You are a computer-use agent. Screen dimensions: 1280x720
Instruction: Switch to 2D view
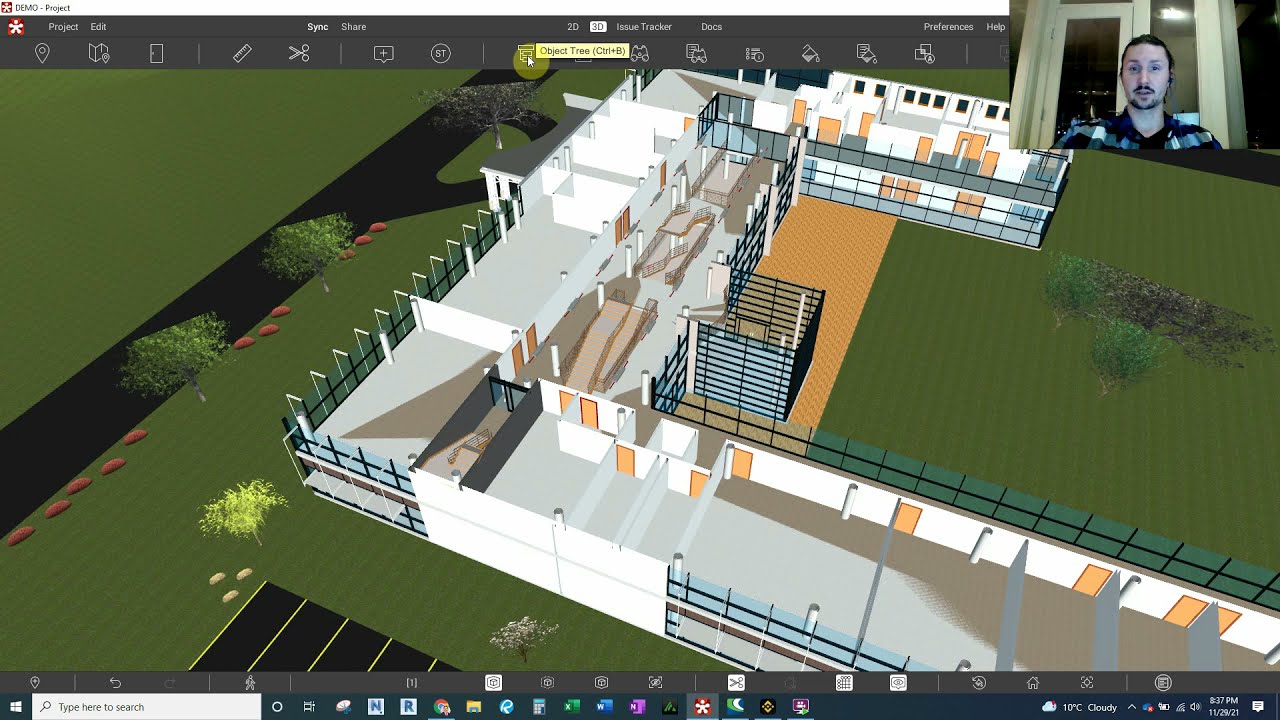pyautogui.click(x=573, y=27)
